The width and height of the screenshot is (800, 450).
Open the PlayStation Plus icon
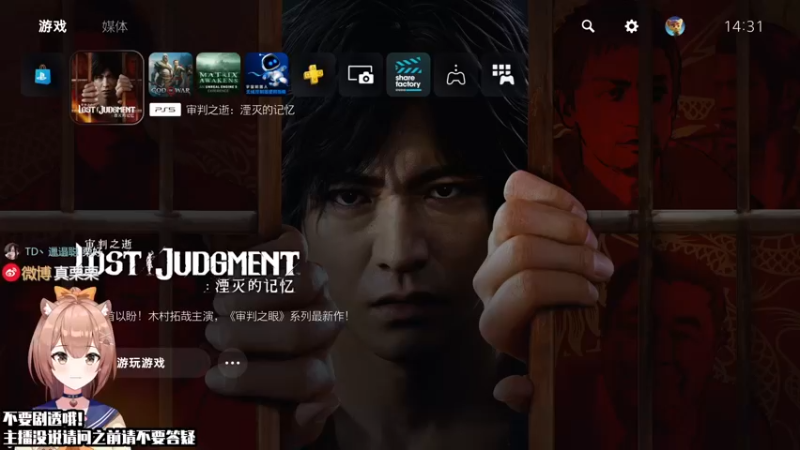pyautogui.click(x=313, y=75)
